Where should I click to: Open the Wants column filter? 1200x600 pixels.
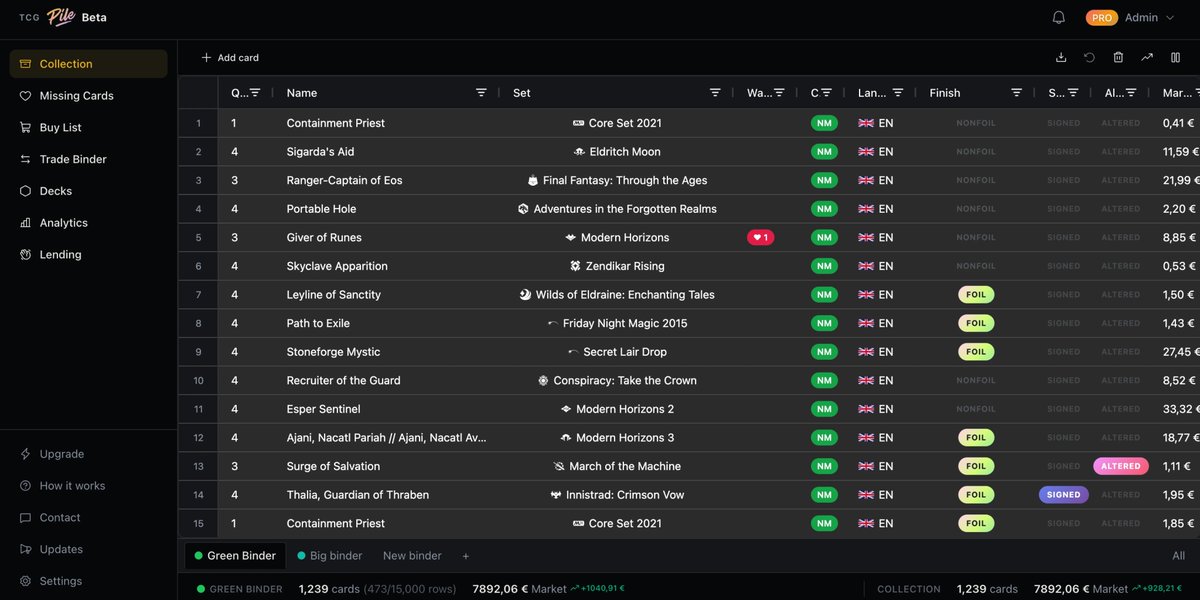[x=779, y=93]
